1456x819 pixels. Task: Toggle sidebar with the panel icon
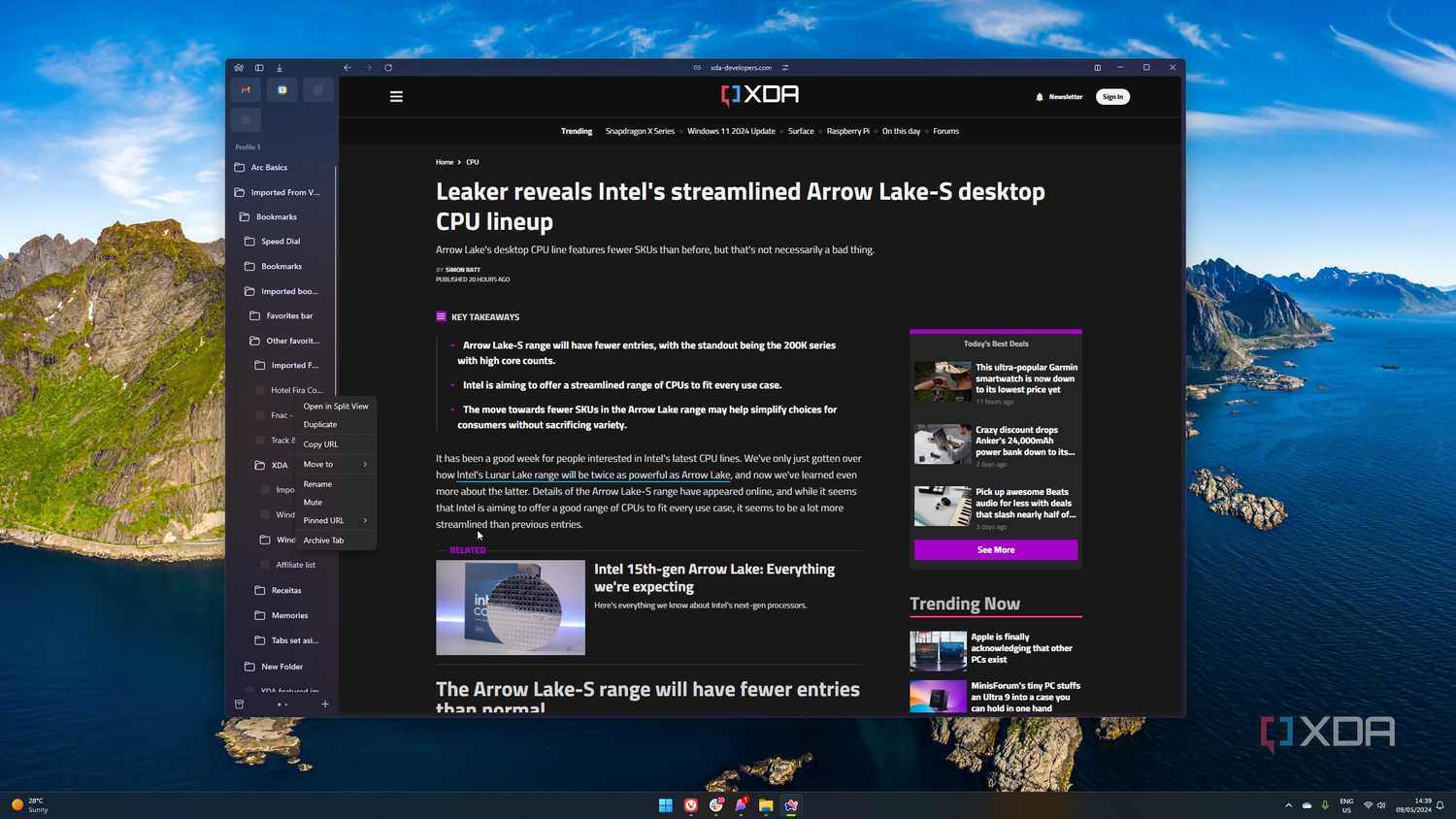pyautogui.click(x=259, y=68)
